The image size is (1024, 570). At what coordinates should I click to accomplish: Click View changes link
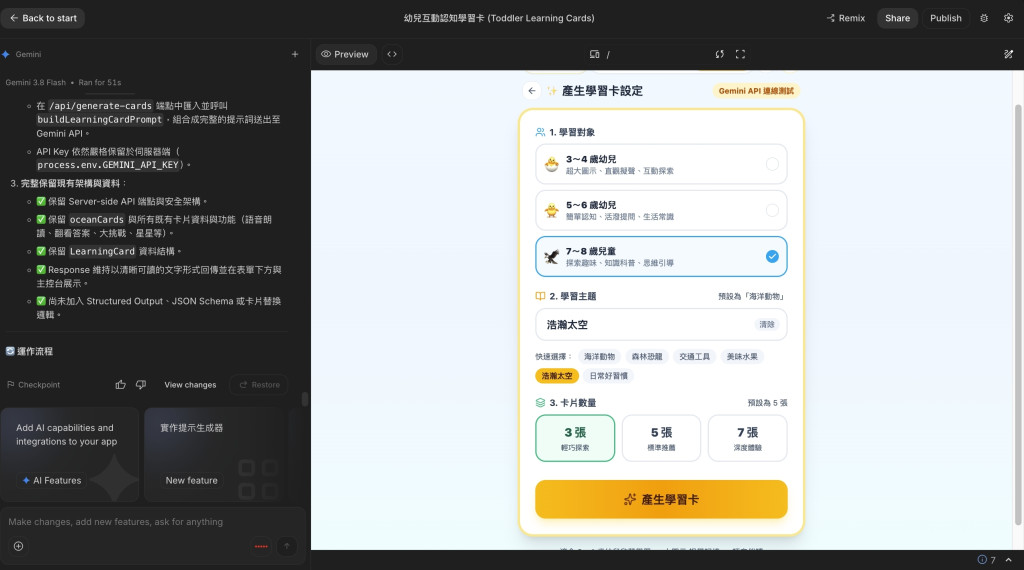pos(190,385)
